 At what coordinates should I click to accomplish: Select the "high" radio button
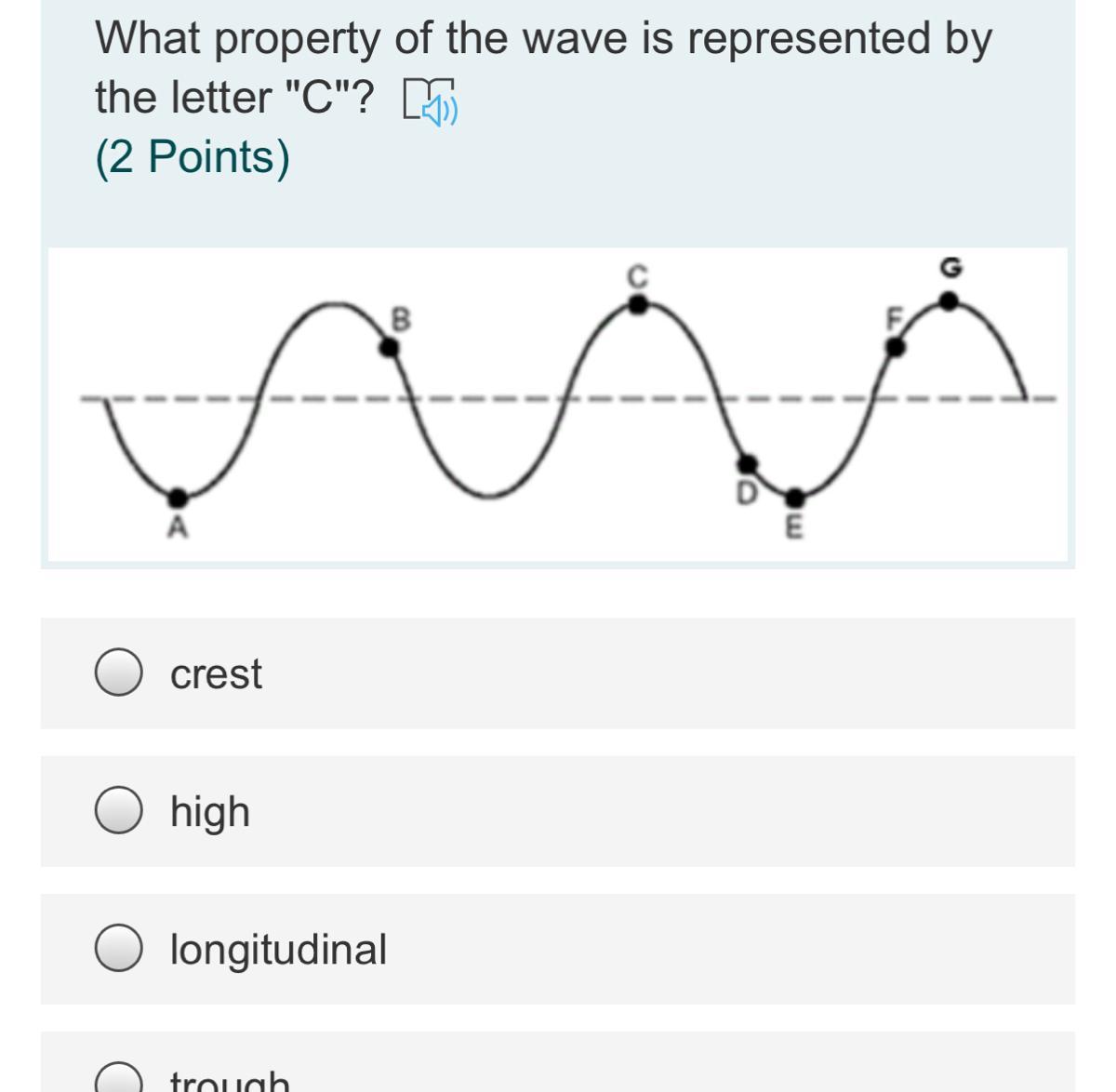(119, 810)
